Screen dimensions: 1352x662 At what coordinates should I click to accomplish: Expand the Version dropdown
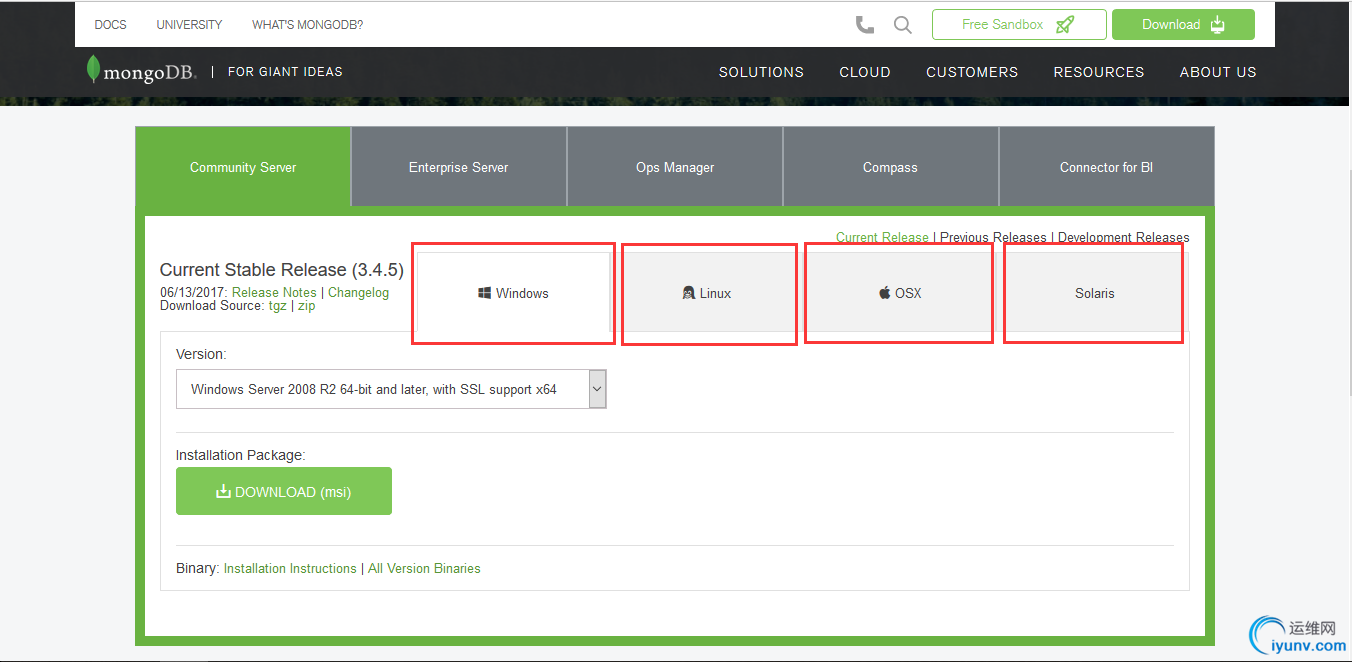pyautogui.click(x=391, y=389)
